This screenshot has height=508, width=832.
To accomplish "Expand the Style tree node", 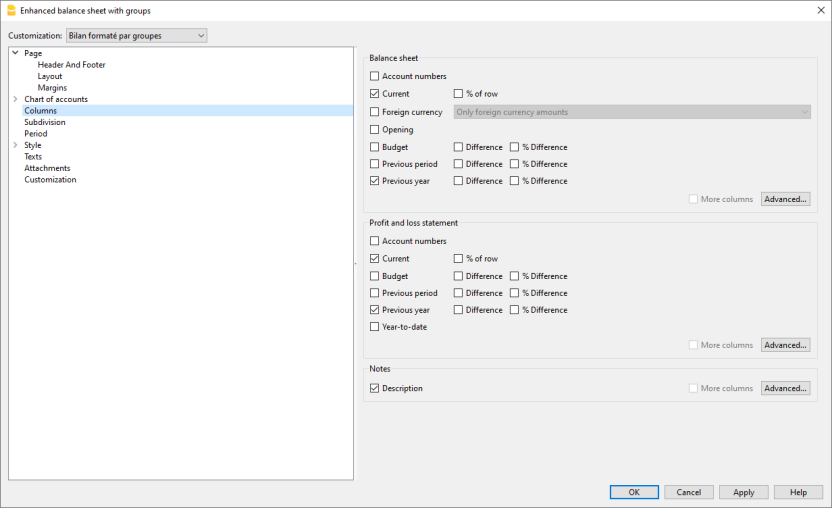I will pos(15,145).
